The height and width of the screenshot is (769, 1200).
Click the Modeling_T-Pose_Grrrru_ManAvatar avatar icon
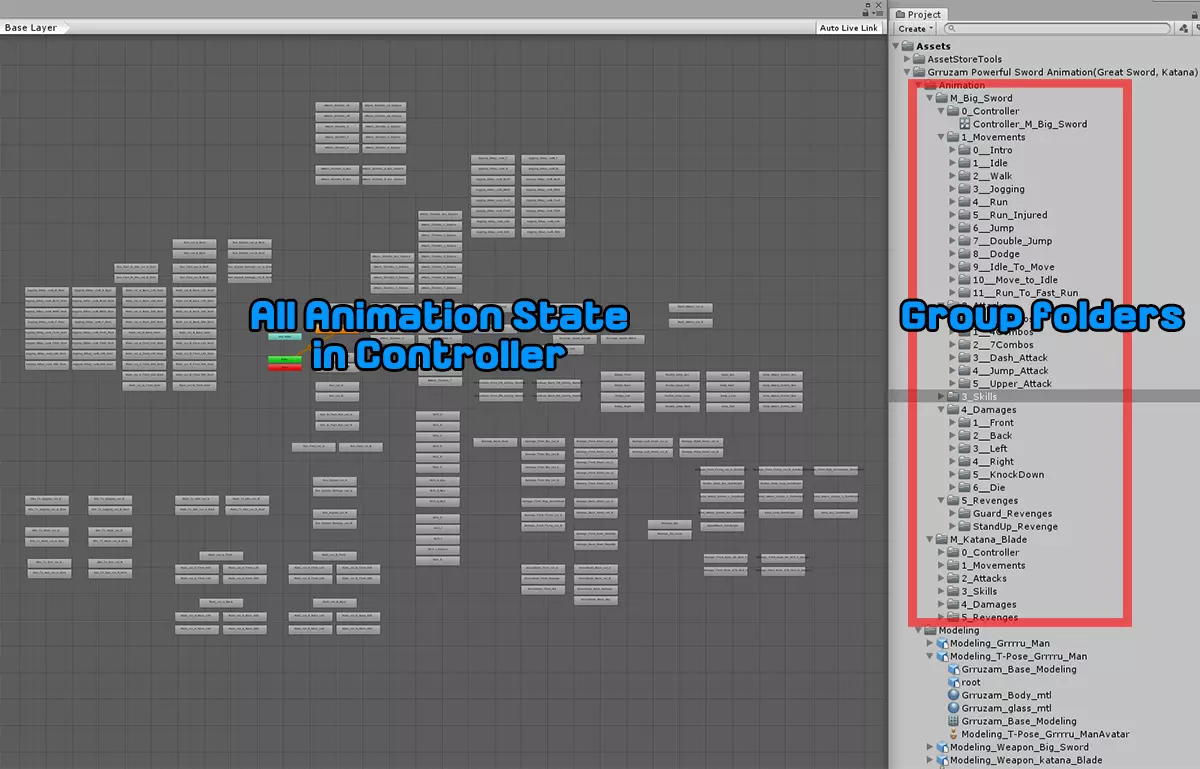[x=954, y=734]
